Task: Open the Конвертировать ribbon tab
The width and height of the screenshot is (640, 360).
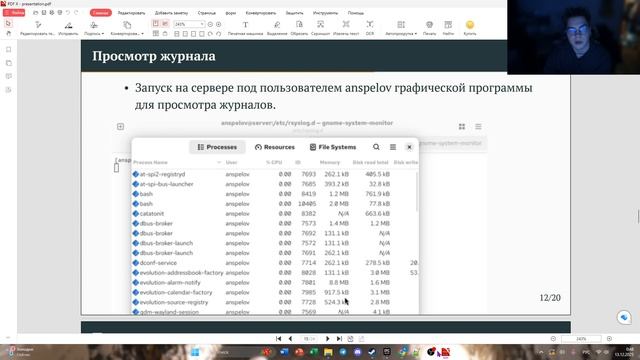Action: pos(261,13)
